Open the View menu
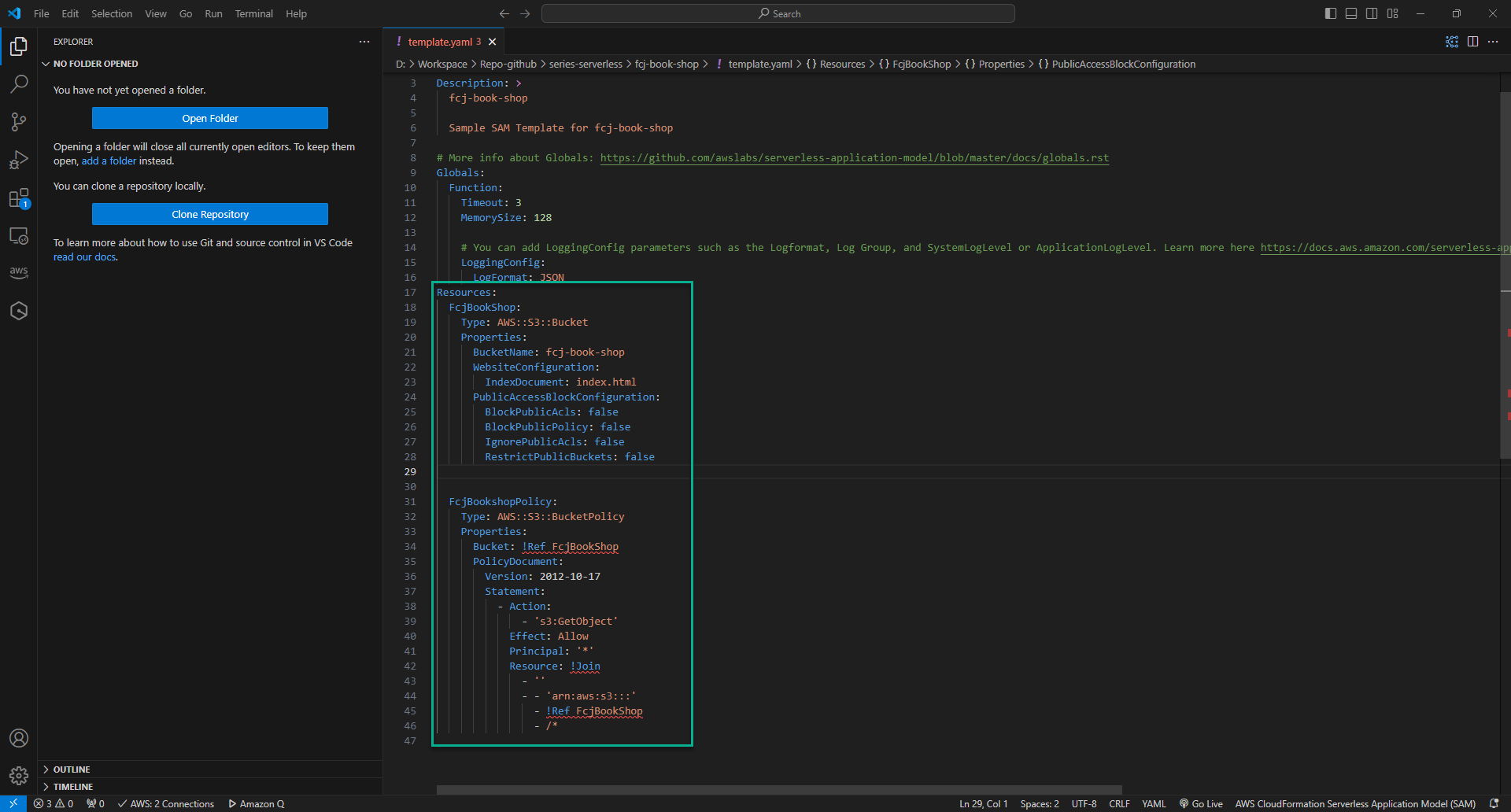This screenshot has height=812, width=1511. pos(156,13)
